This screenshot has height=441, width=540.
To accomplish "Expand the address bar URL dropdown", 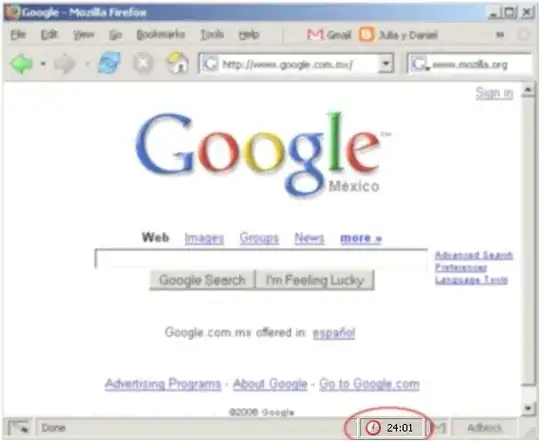I will (386, 64).
